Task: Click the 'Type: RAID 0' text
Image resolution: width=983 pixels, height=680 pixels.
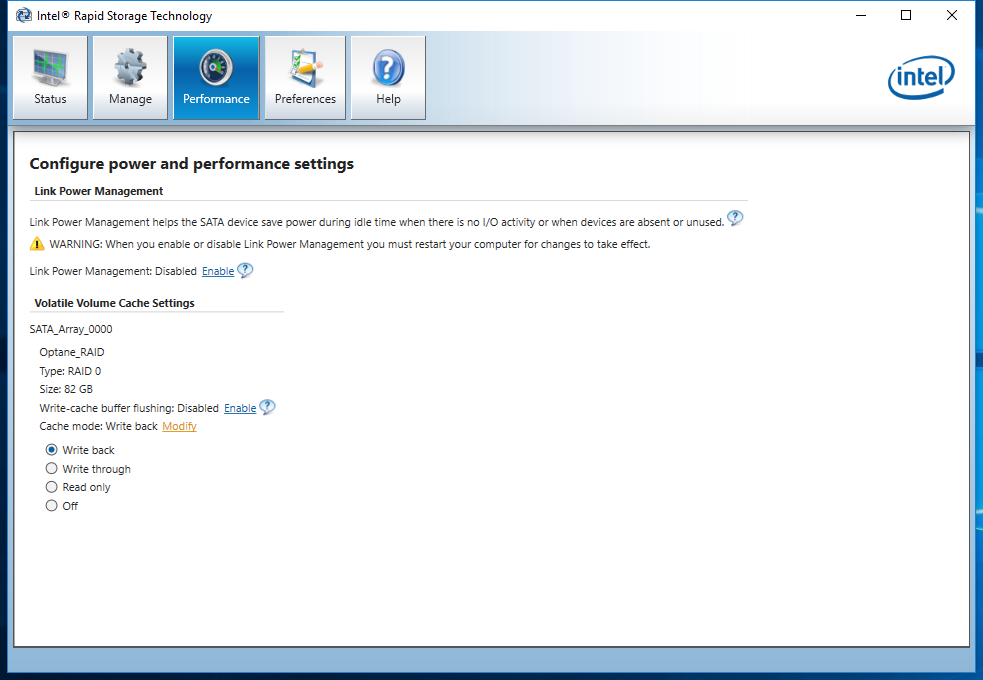Action: click(x=70, y=371)
